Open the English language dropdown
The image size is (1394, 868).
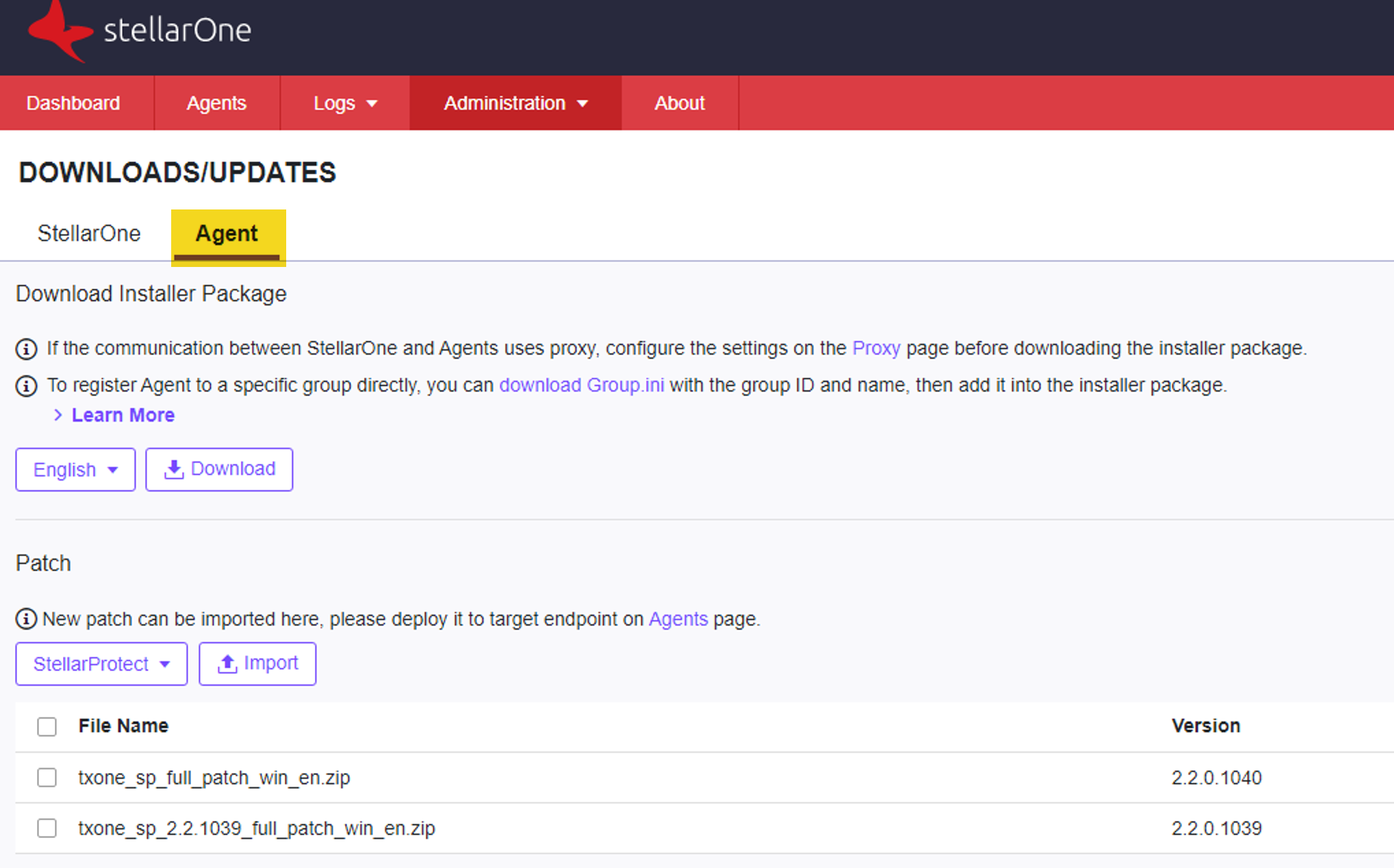click(75, 470)
